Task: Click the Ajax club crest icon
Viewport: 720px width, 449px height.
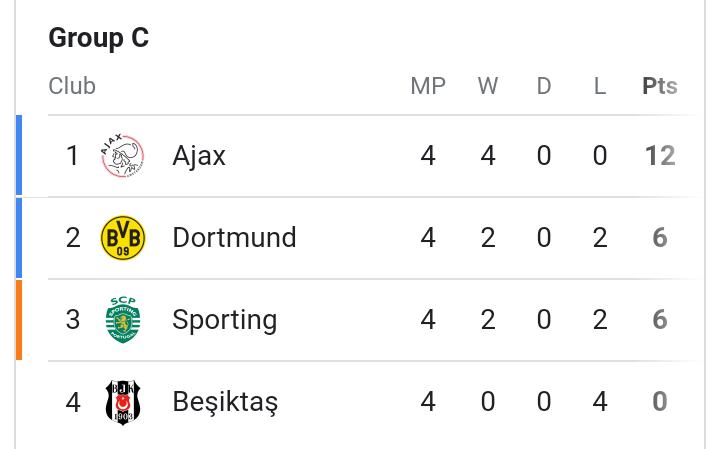Action: (x=123, y=156)
